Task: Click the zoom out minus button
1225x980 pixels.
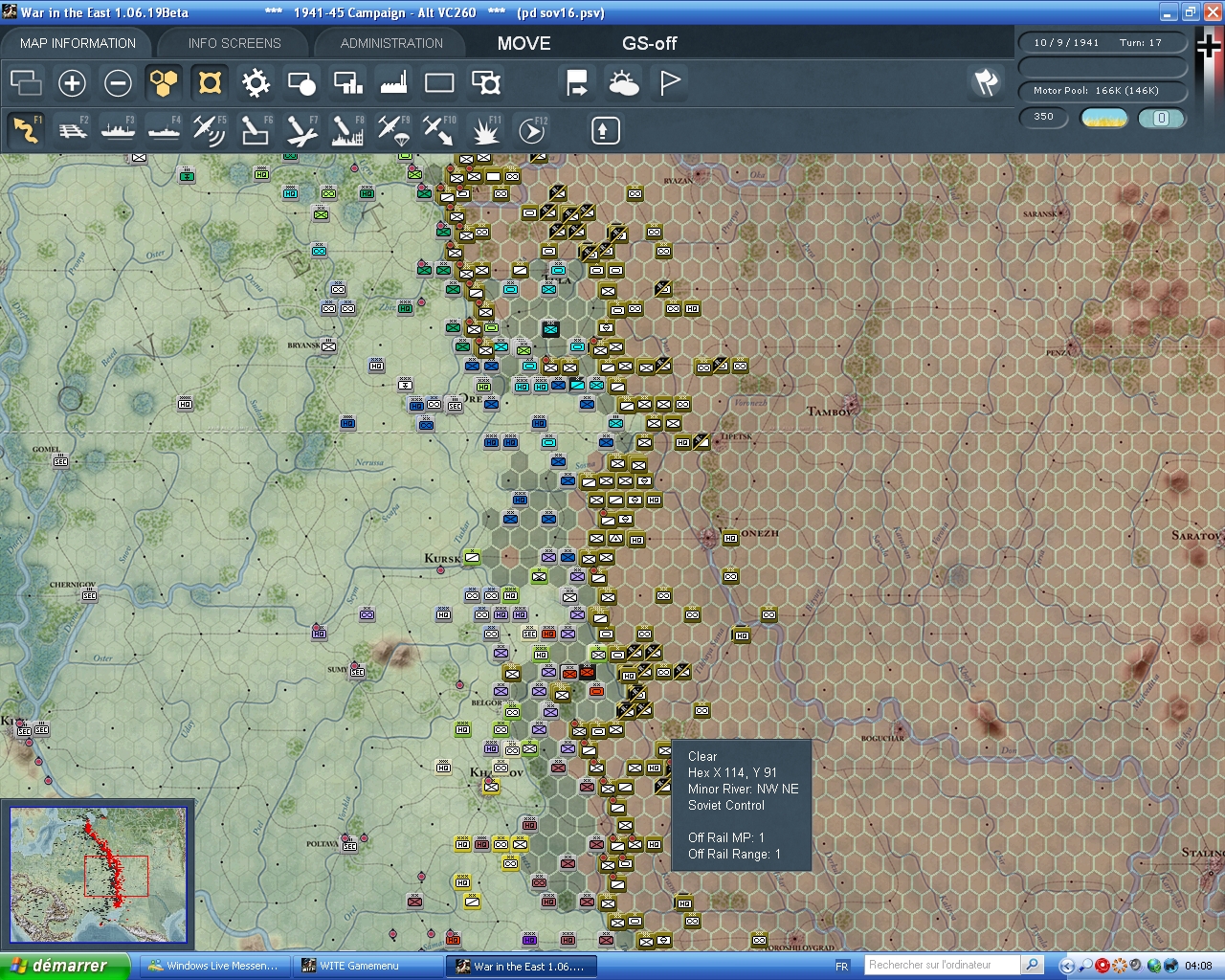Action: [118, 83]
